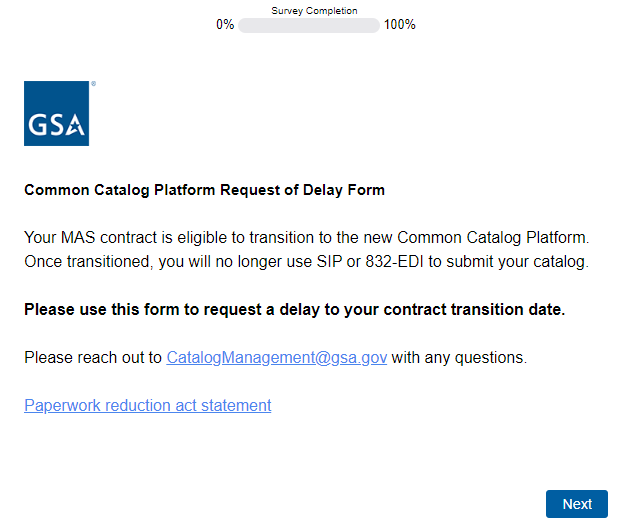Click the GSA logo
621x529 pixels.
pos(56,113)
